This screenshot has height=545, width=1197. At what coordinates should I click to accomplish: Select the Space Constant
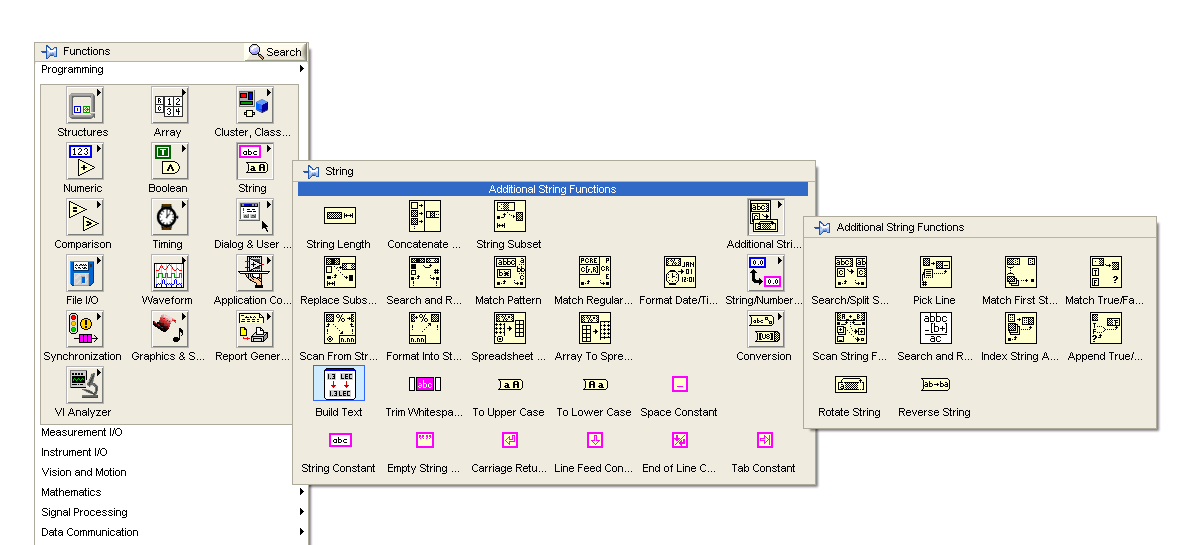click(680, 385)
